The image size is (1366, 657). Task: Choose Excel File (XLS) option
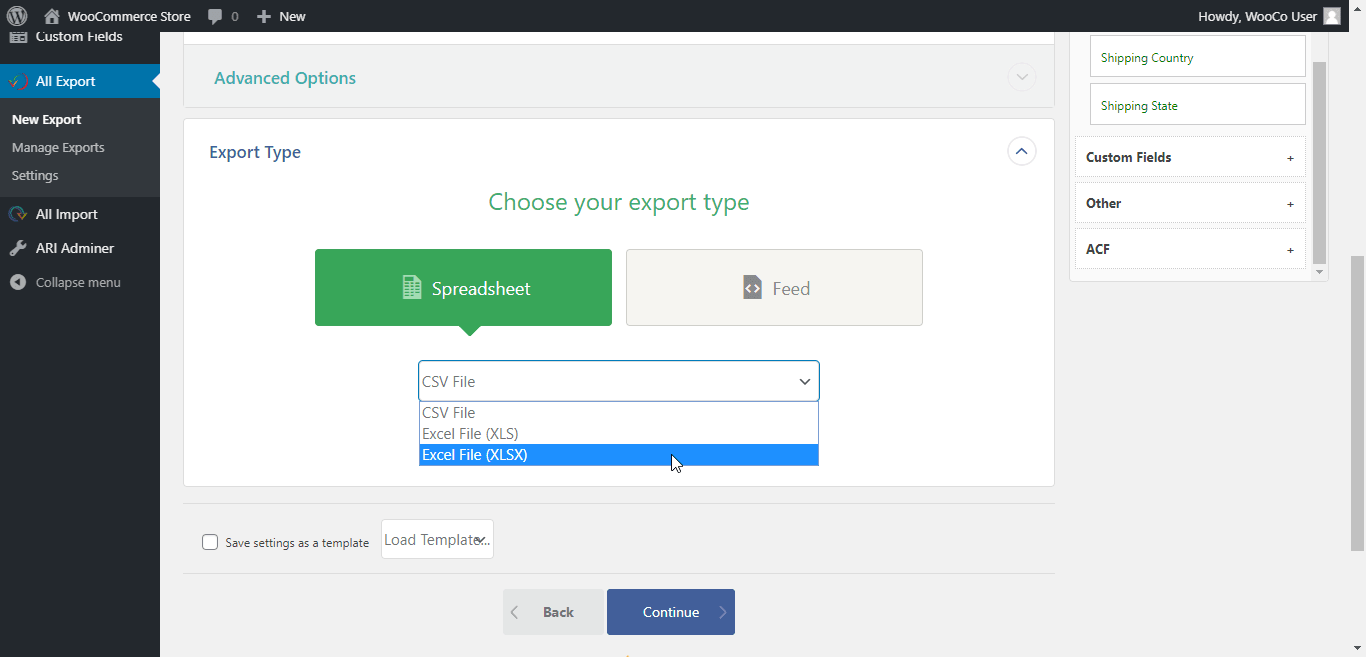(619, 433)
